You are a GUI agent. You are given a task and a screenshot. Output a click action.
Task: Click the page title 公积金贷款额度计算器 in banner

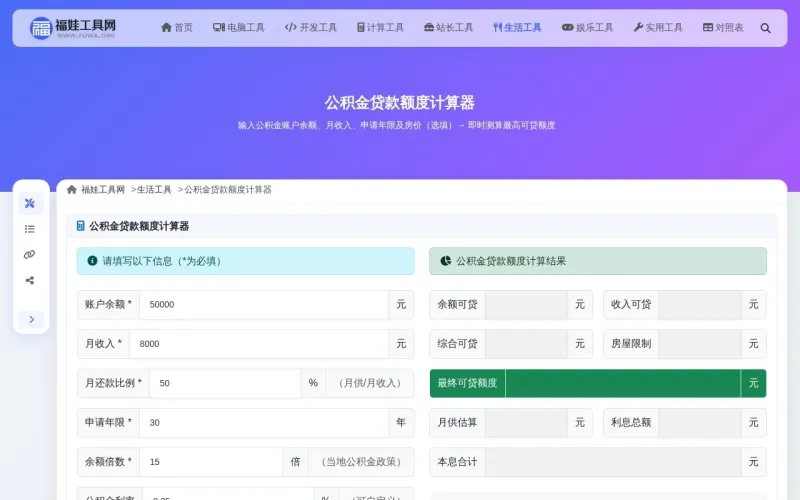point(400,103)
